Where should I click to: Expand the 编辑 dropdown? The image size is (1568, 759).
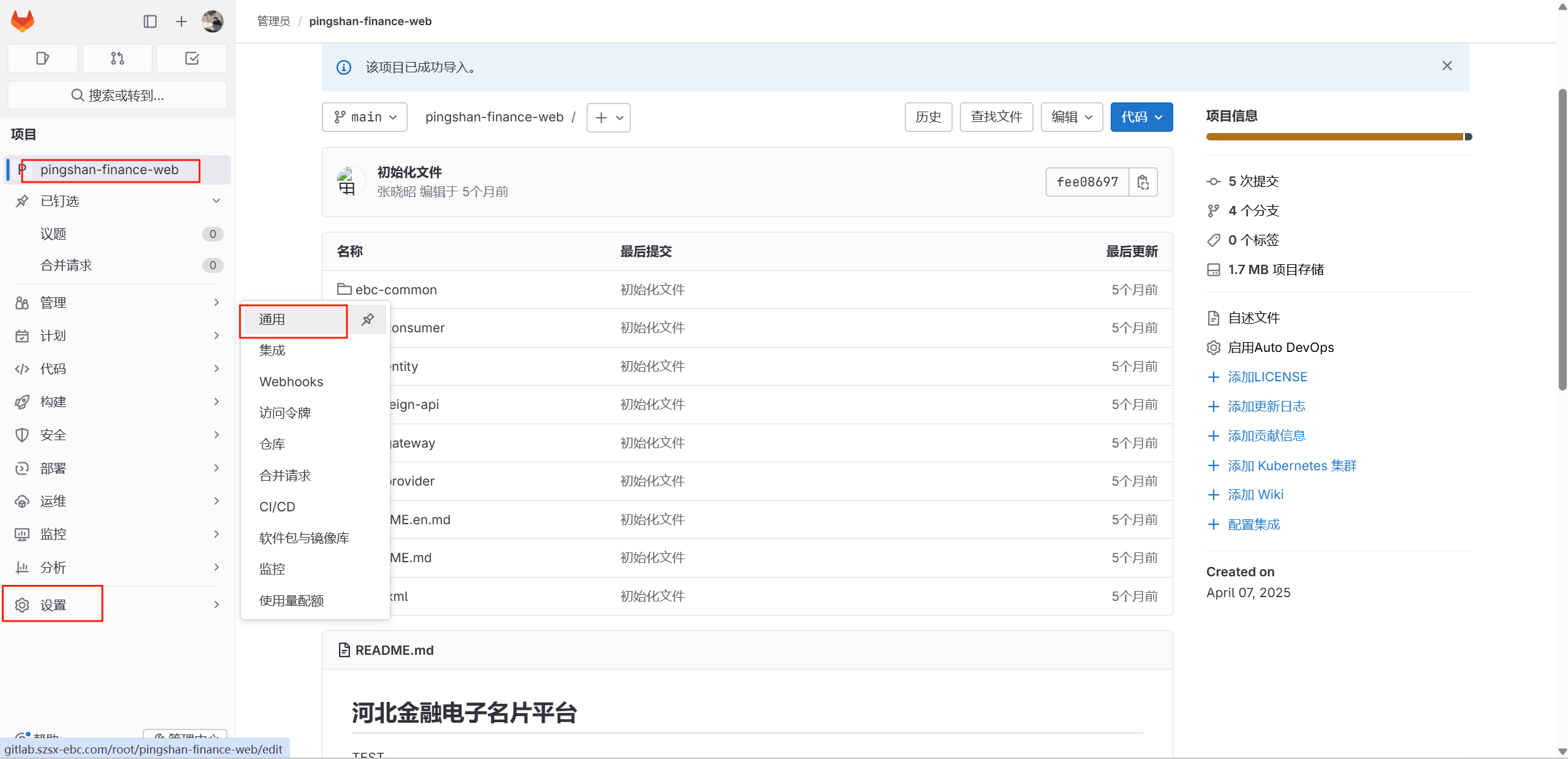1071,117
